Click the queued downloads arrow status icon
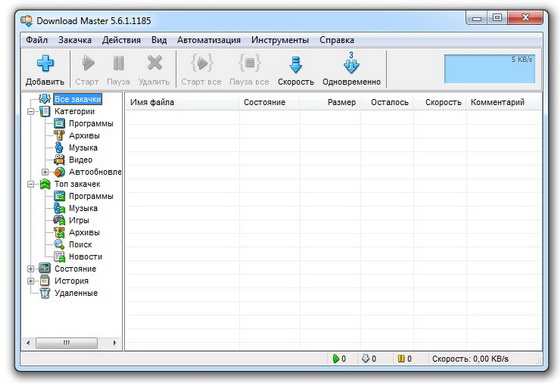Viewport: 560px width, 383px height. [365, 358]
